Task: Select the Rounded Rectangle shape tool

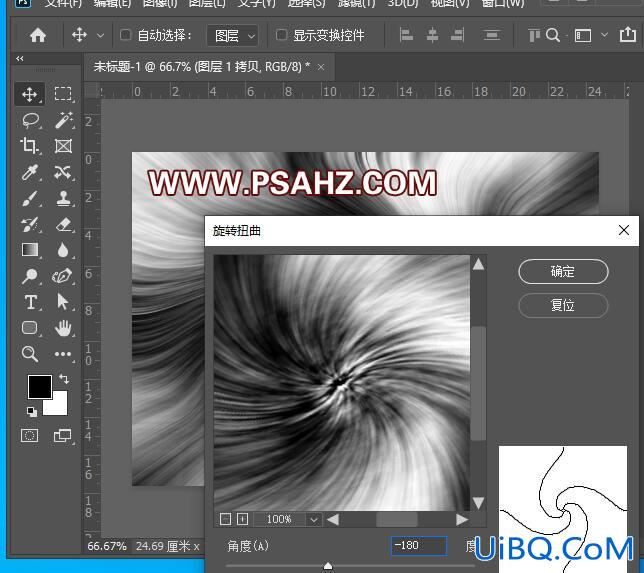Action: pos(30,328)
